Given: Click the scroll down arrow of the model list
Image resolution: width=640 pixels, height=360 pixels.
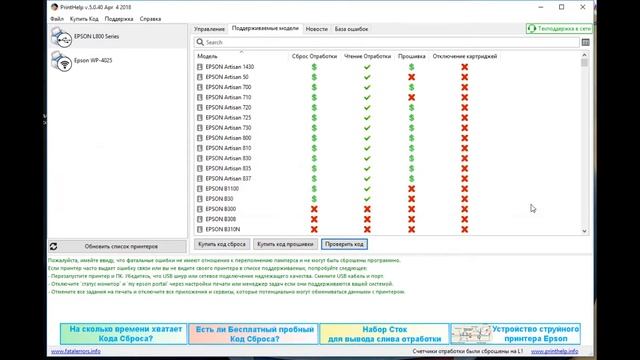Looking at the screenshot, I should 584,231.
